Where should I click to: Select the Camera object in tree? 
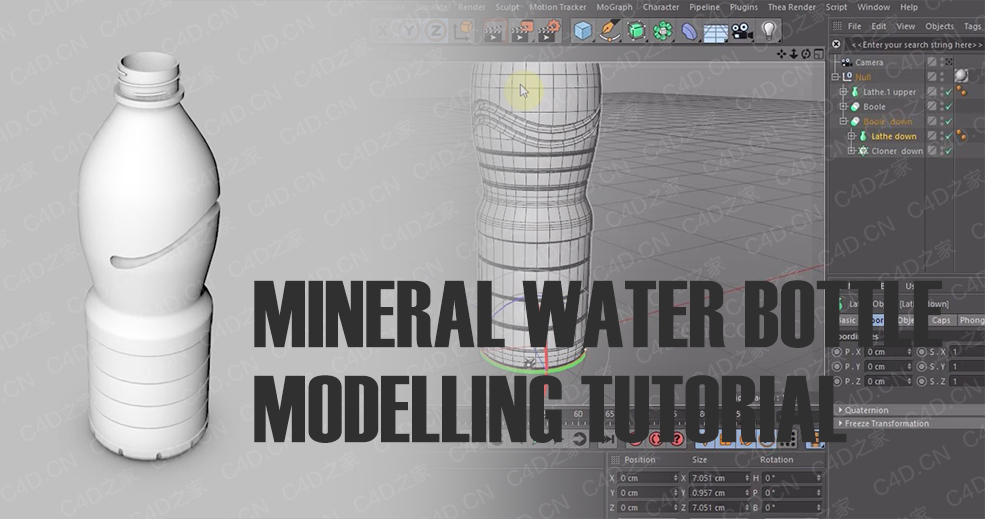[x=869, y=62]
